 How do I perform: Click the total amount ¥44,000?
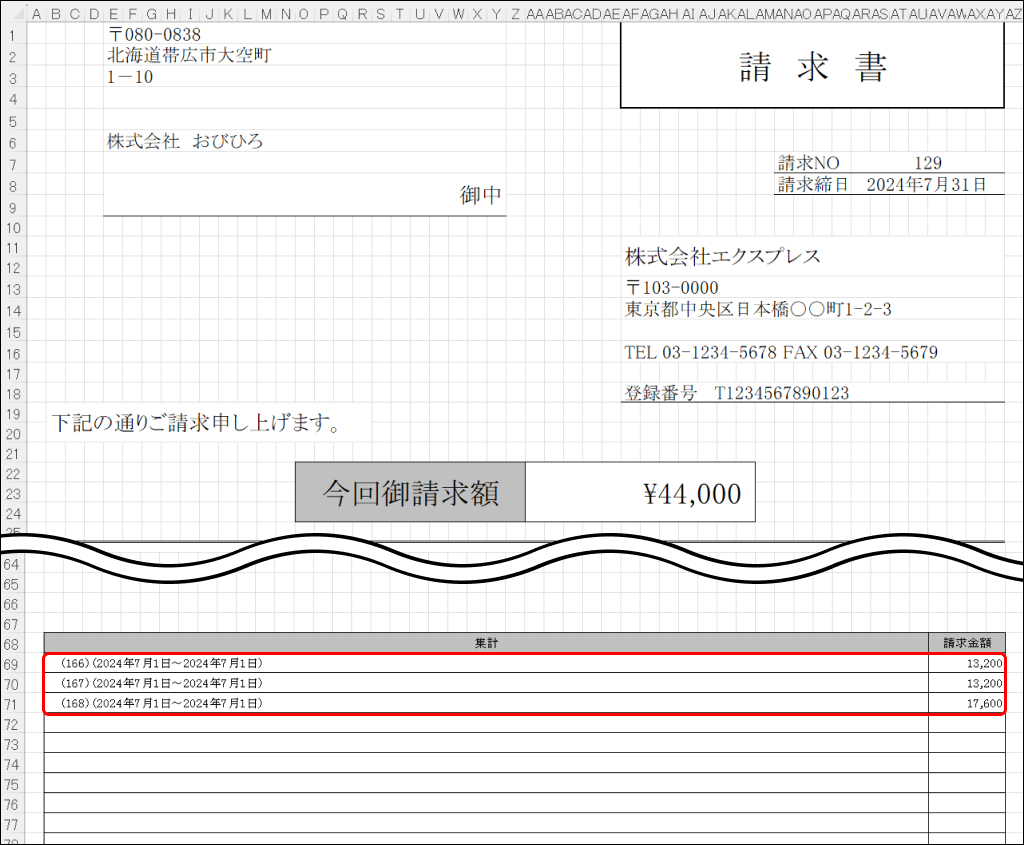click(x=640, y=492)
